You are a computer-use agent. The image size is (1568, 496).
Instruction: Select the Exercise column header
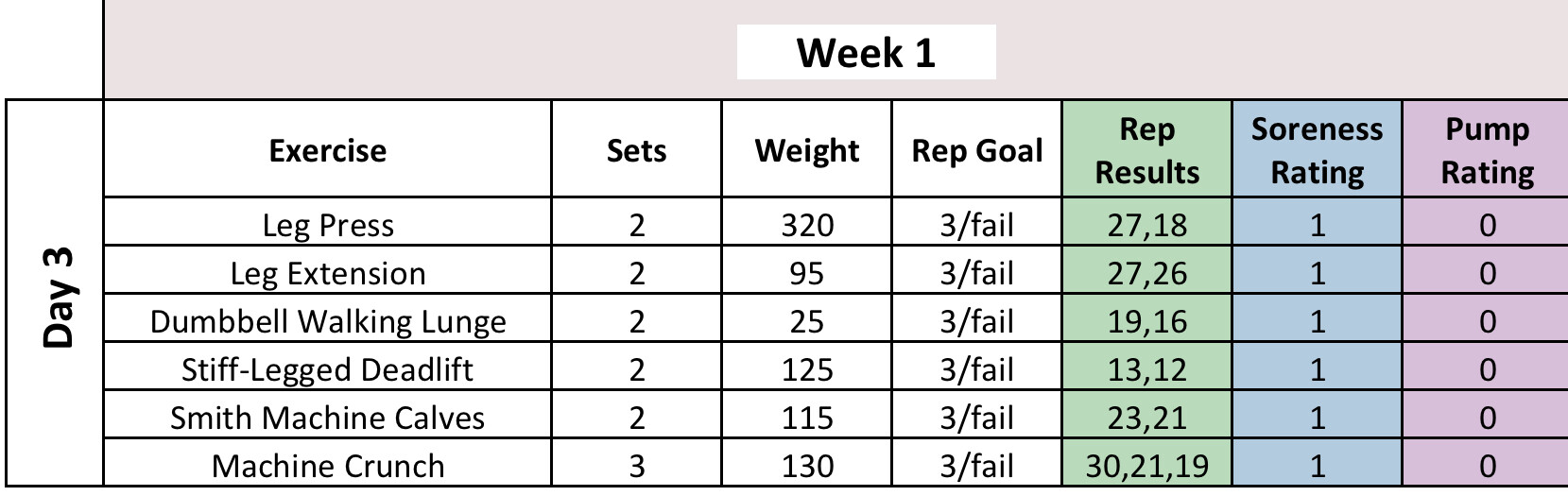tap(327, 150)
